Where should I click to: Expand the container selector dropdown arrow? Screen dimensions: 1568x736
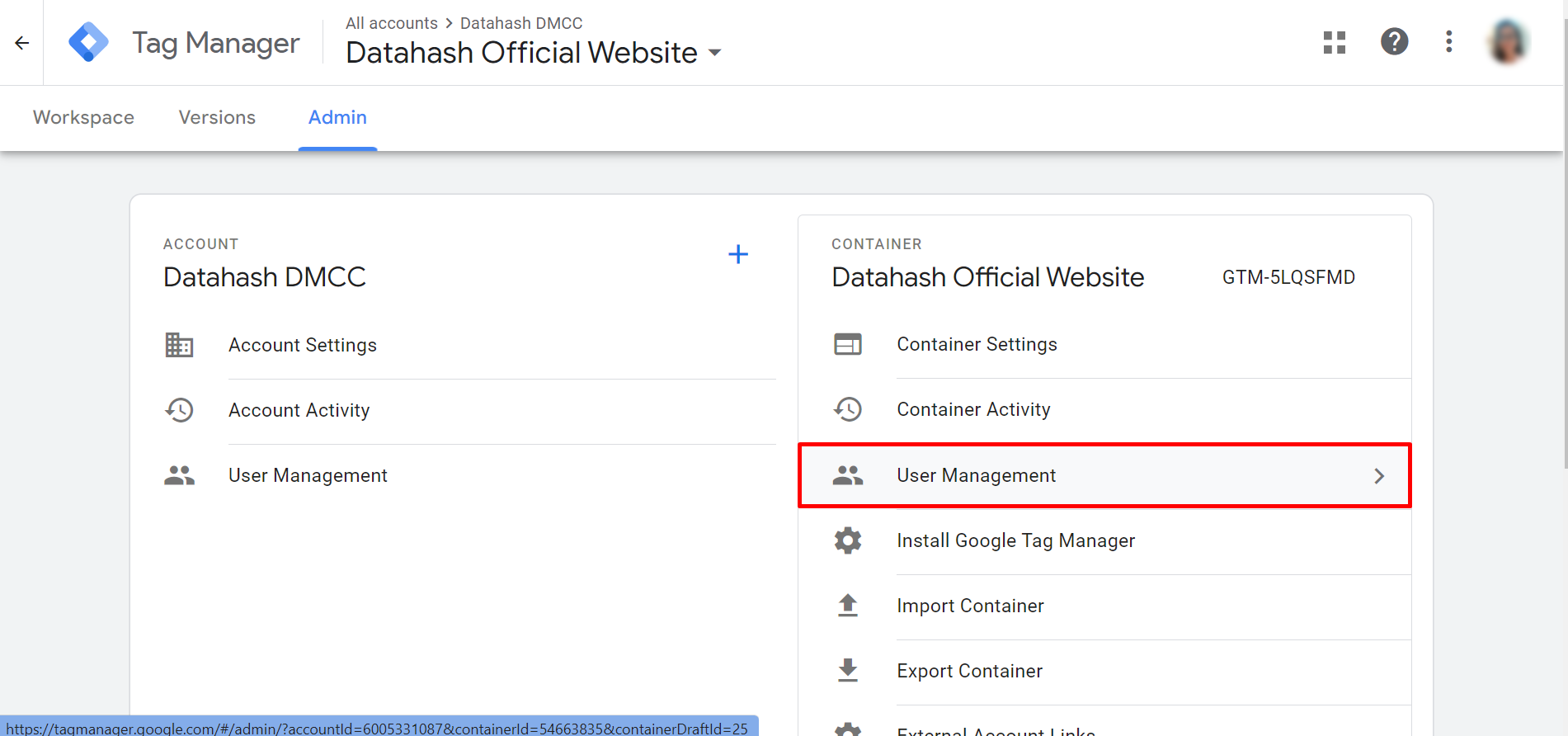click(x=715, y=53)
